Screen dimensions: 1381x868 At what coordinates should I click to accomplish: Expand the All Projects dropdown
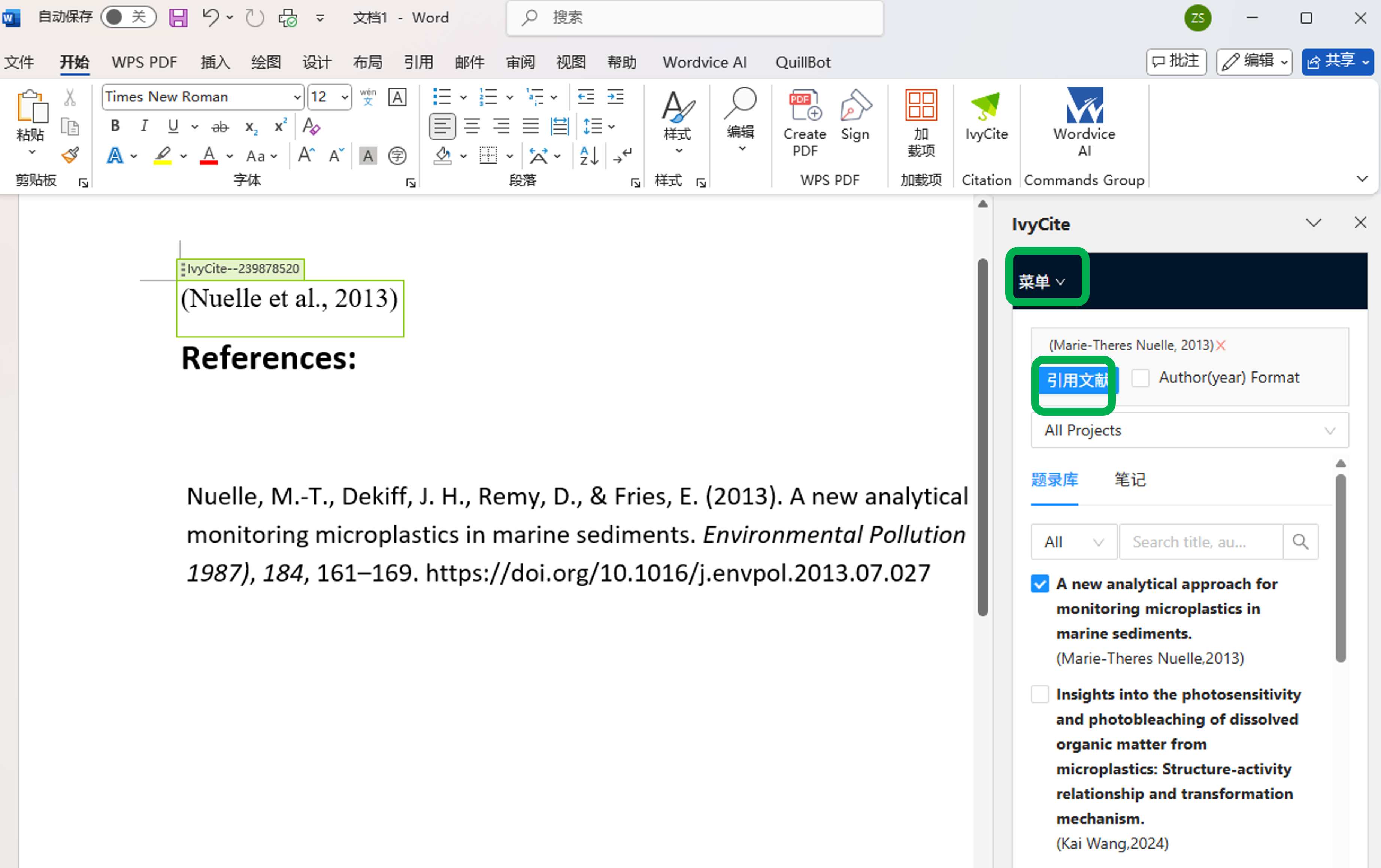click(1190, 431)
